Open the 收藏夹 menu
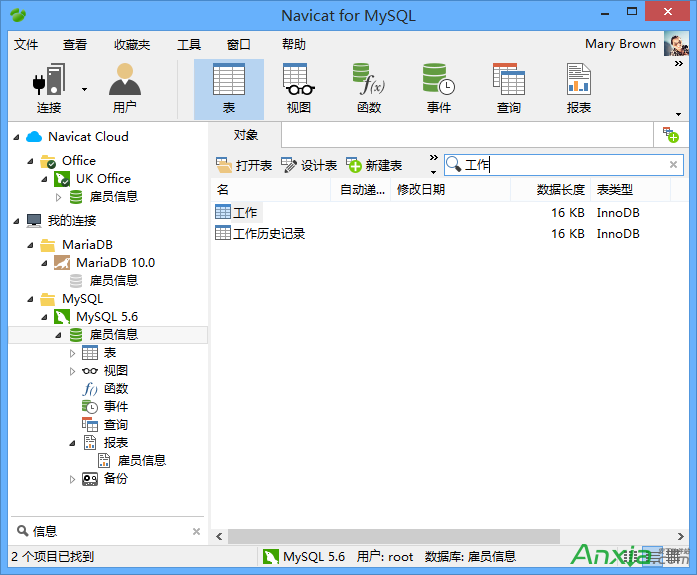Viewport: 697px width, 575px height. (x=132, y=44)
